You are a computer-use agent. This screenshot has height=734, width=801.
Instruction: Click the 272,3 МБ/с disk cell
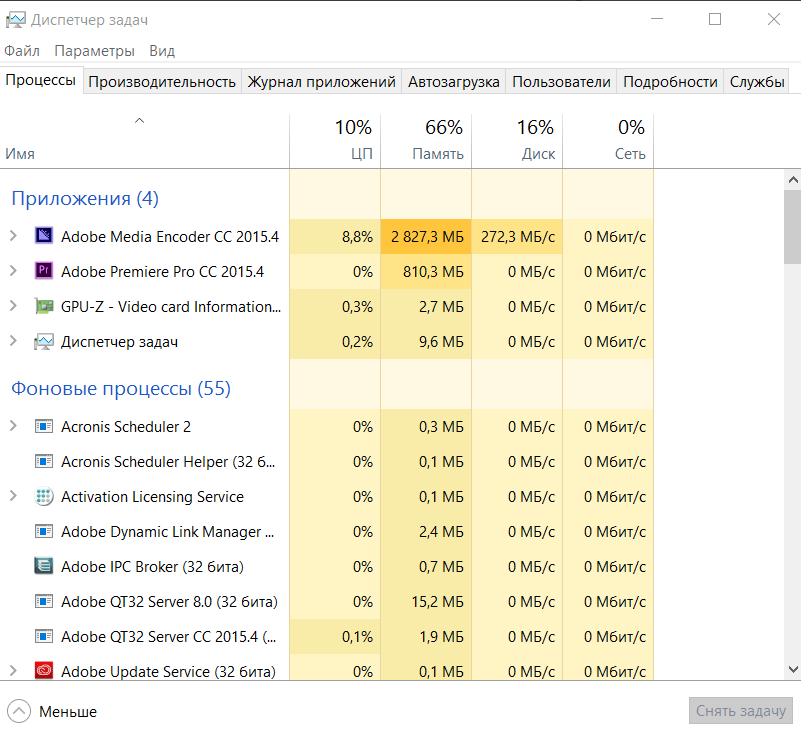pyautogui.click(x=517, y=236)
